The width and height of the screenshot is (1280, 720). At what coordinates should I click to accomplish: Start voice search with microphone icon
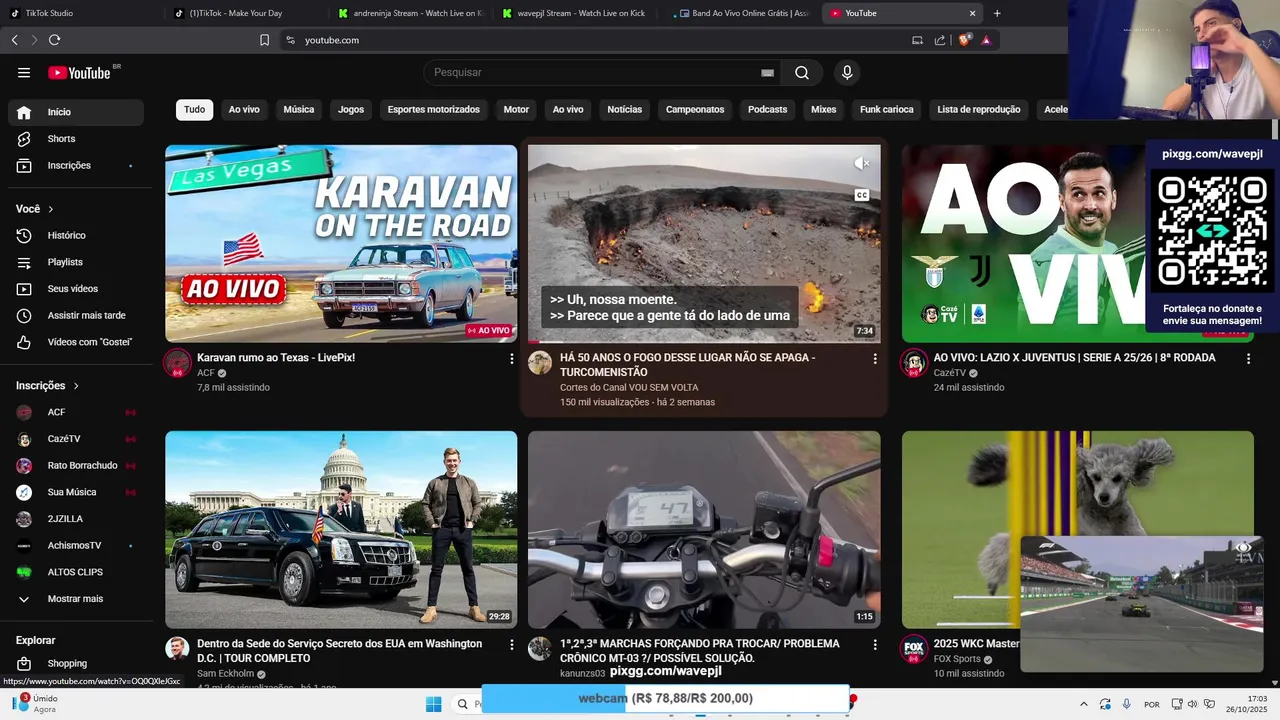tap(847, 72)
